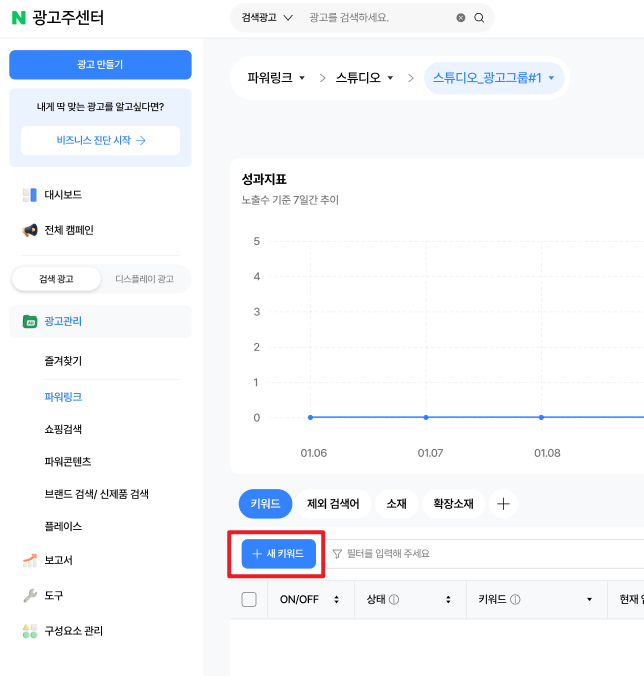This screenshot has width=644, height=676.
Task: Click the 새 키워드 button
Action: 278,554
